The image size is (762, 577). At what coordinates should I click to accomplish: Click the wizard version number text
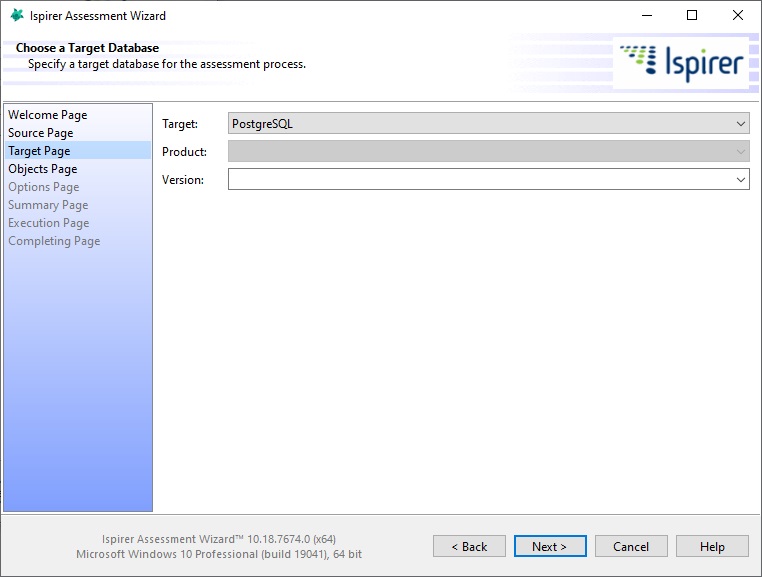219,539
